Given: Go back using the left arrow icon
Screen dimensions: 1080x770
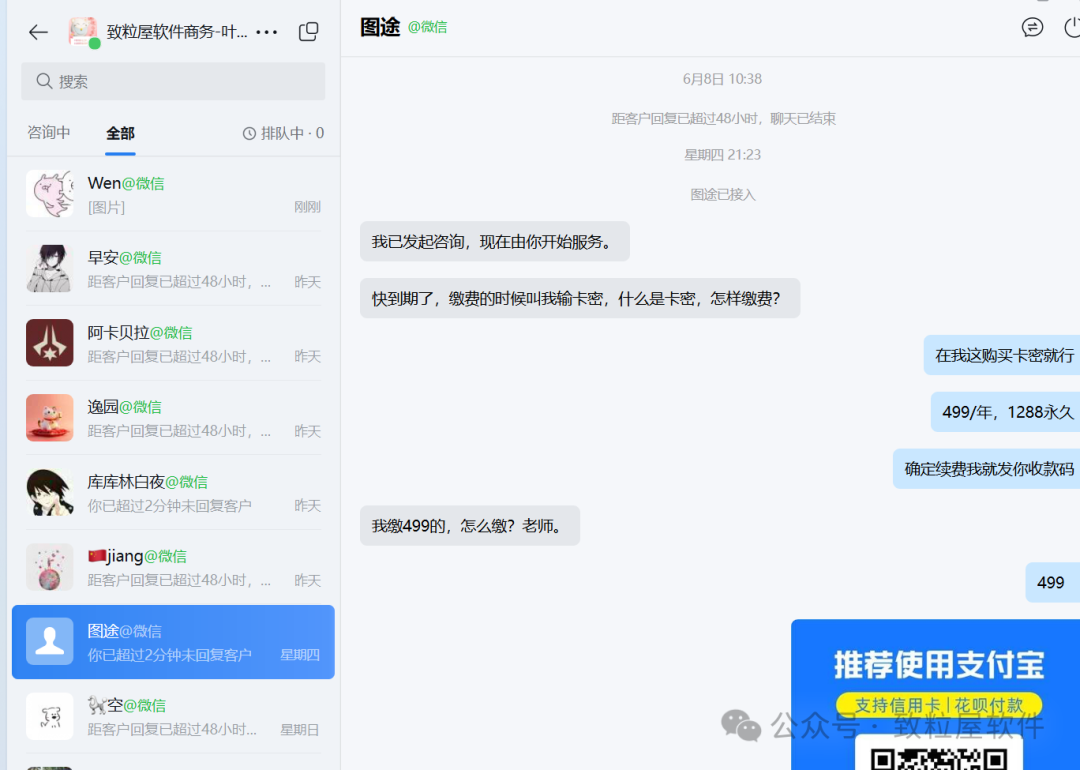Looking at the screenshot, I should pyautogui.click(x=39, y=32).
